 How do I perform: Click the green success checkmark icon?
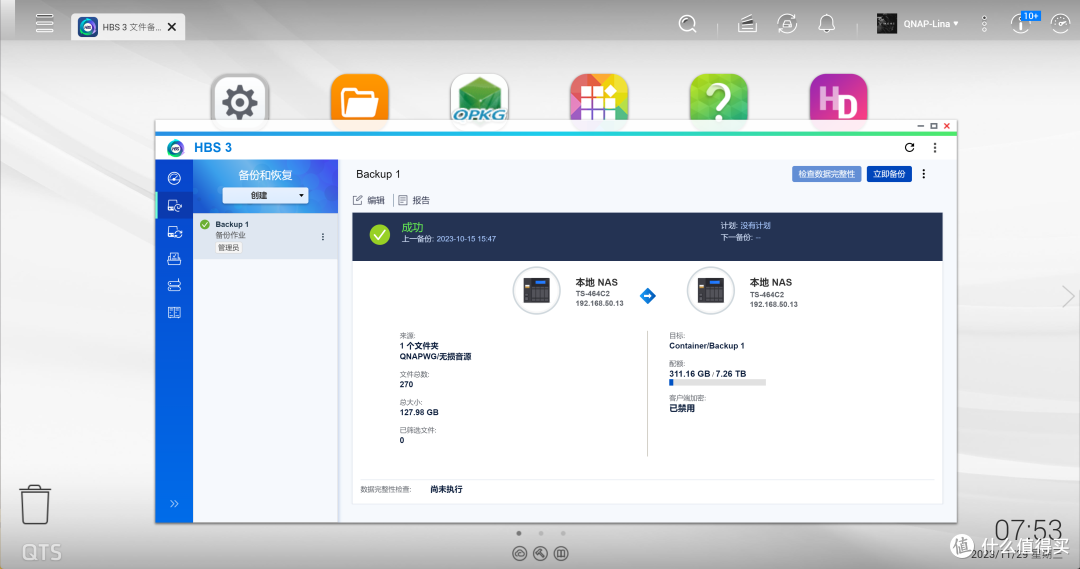[380, 235]
